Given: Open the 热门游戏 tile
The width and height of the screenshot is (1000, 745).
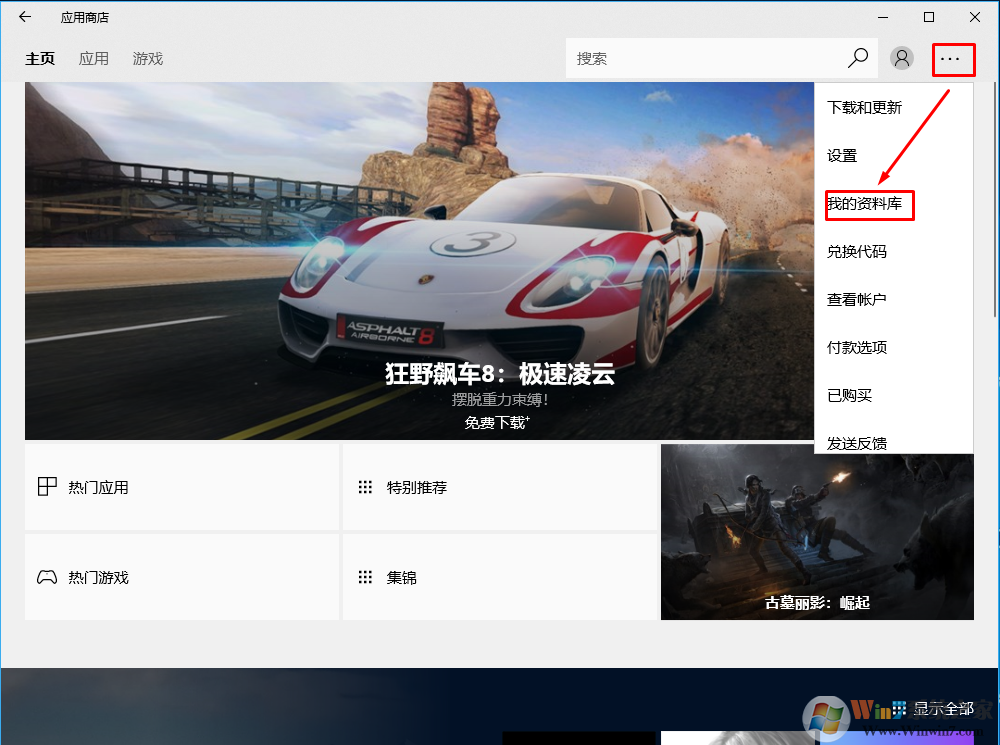Looking at the screenshot, I should (x=182, y=577).
